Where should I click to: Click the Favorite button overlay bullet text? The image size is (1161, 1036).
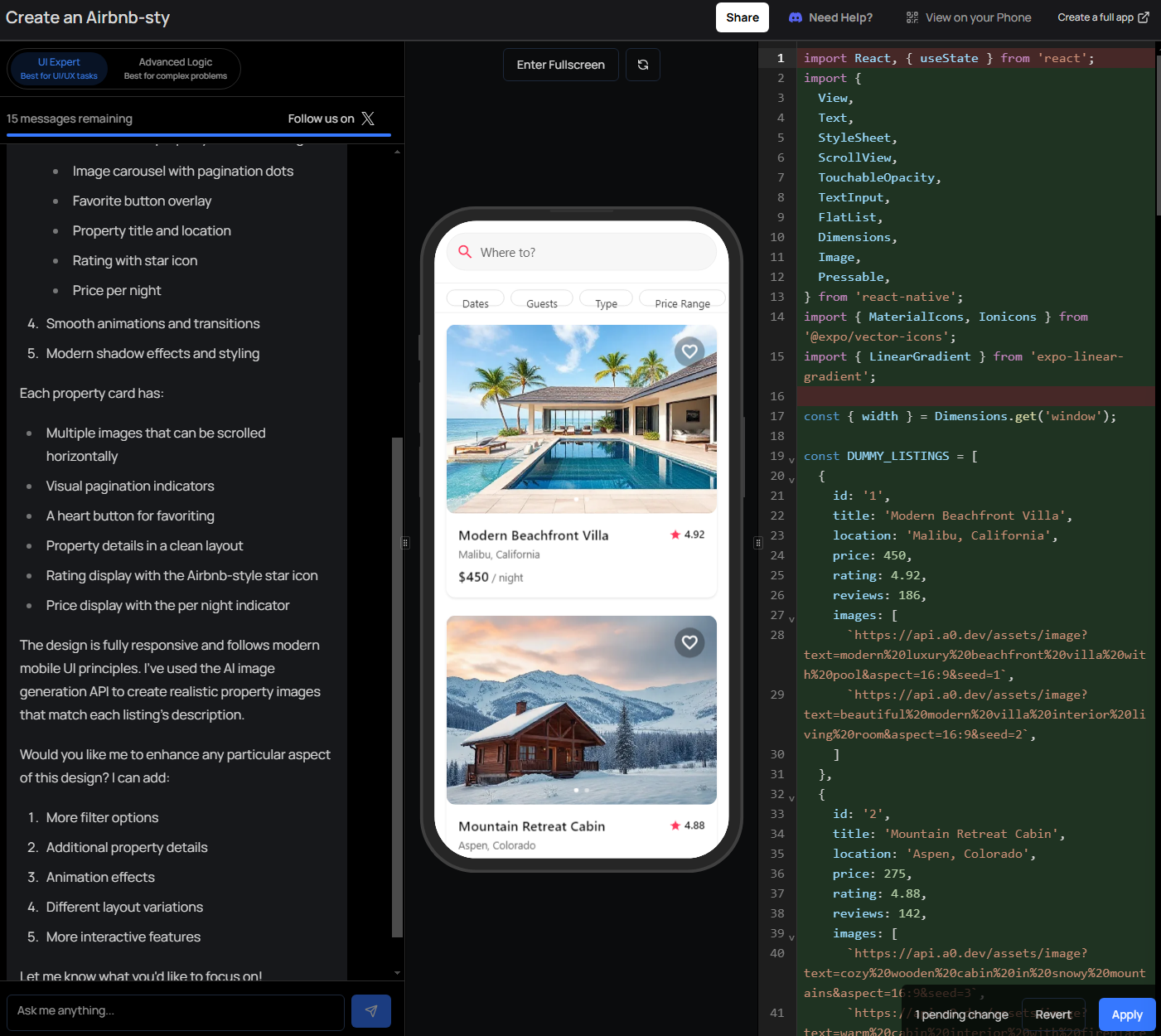pos(142,201)
